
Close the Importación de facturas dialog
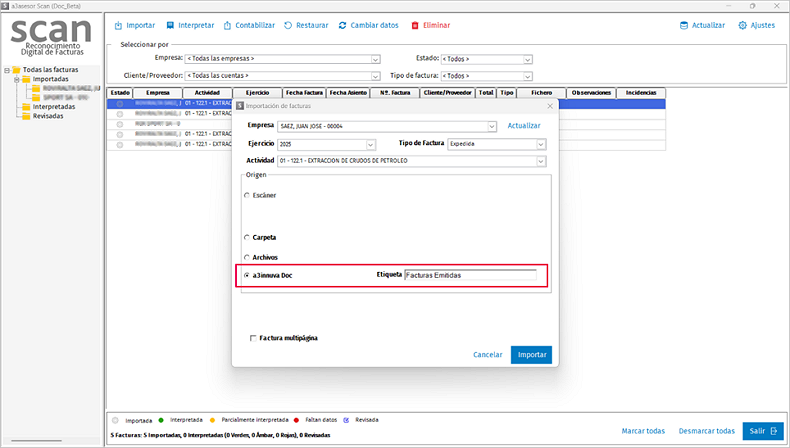point(550,106)
